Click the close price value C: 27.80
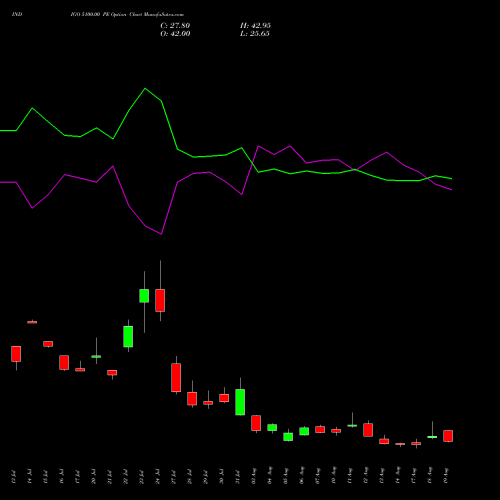The height and width of the screenshot is (500, 500). point(175,26)
